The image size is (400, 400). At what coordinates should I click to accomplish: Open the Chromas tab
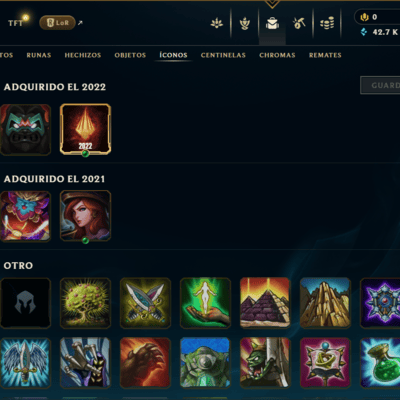[x=277, y=55]
